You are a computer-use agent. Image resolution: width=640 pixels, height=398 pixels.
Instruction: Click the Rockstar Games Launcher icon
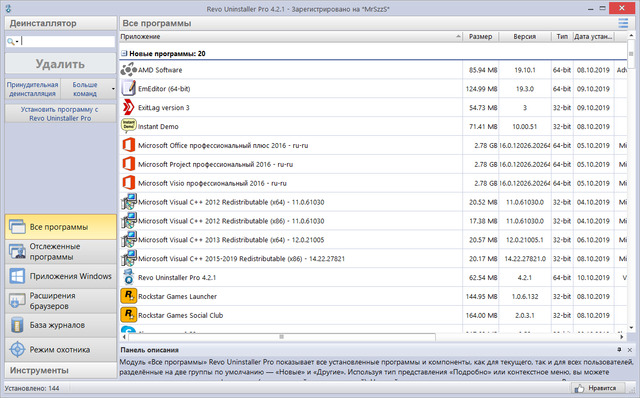click(129, 296)
